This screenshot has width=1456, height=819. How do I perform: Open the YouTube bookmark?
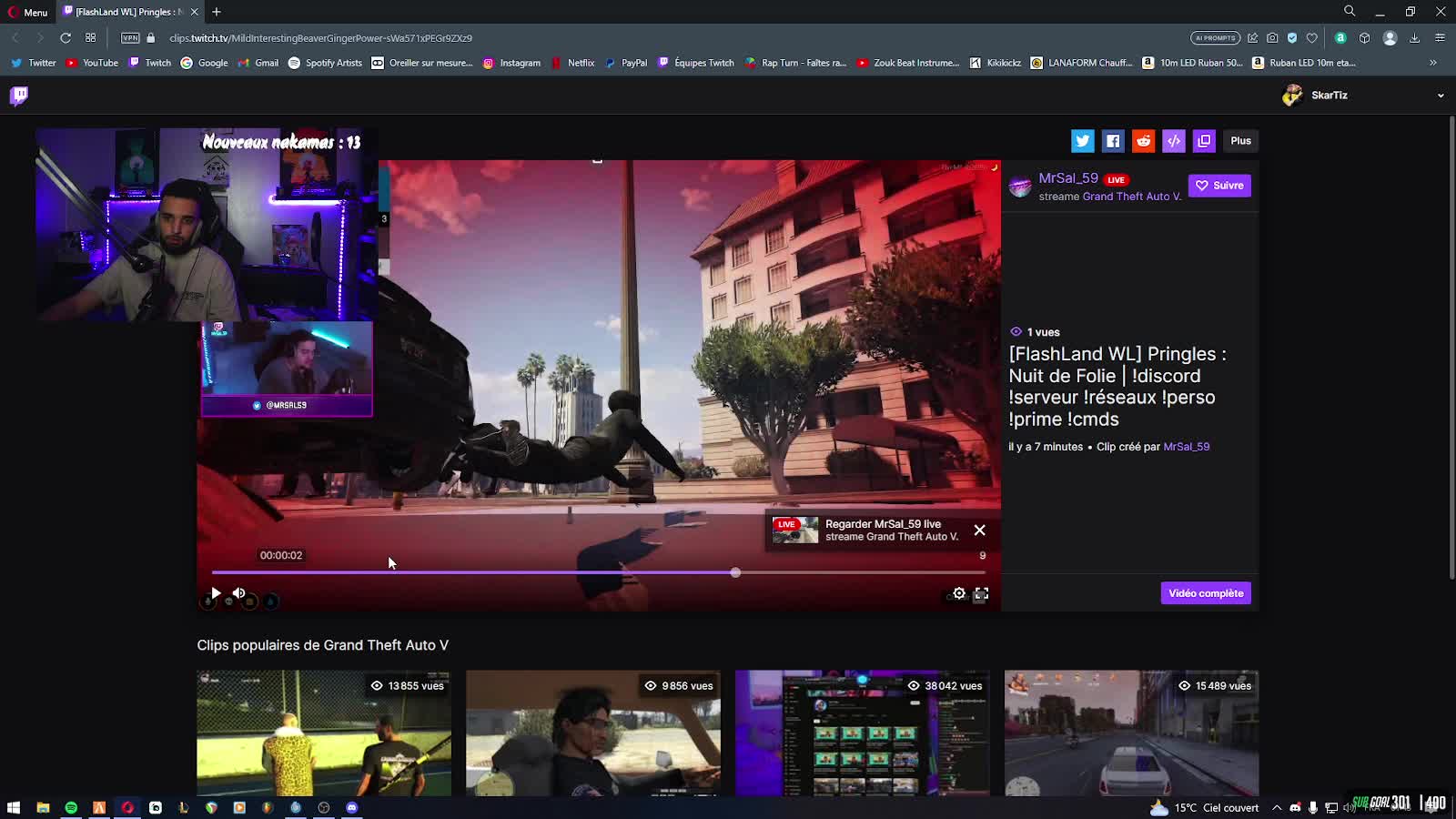[92, 63]
